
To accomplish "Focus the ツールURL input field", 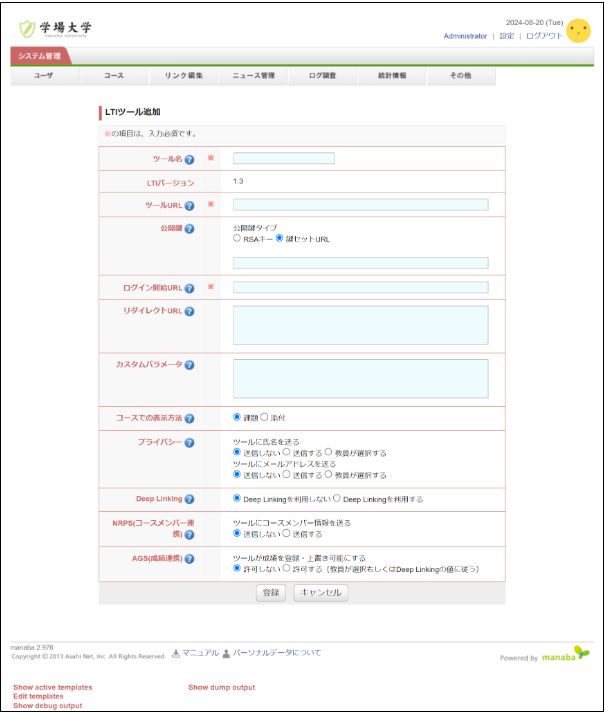I will (361, 205).
